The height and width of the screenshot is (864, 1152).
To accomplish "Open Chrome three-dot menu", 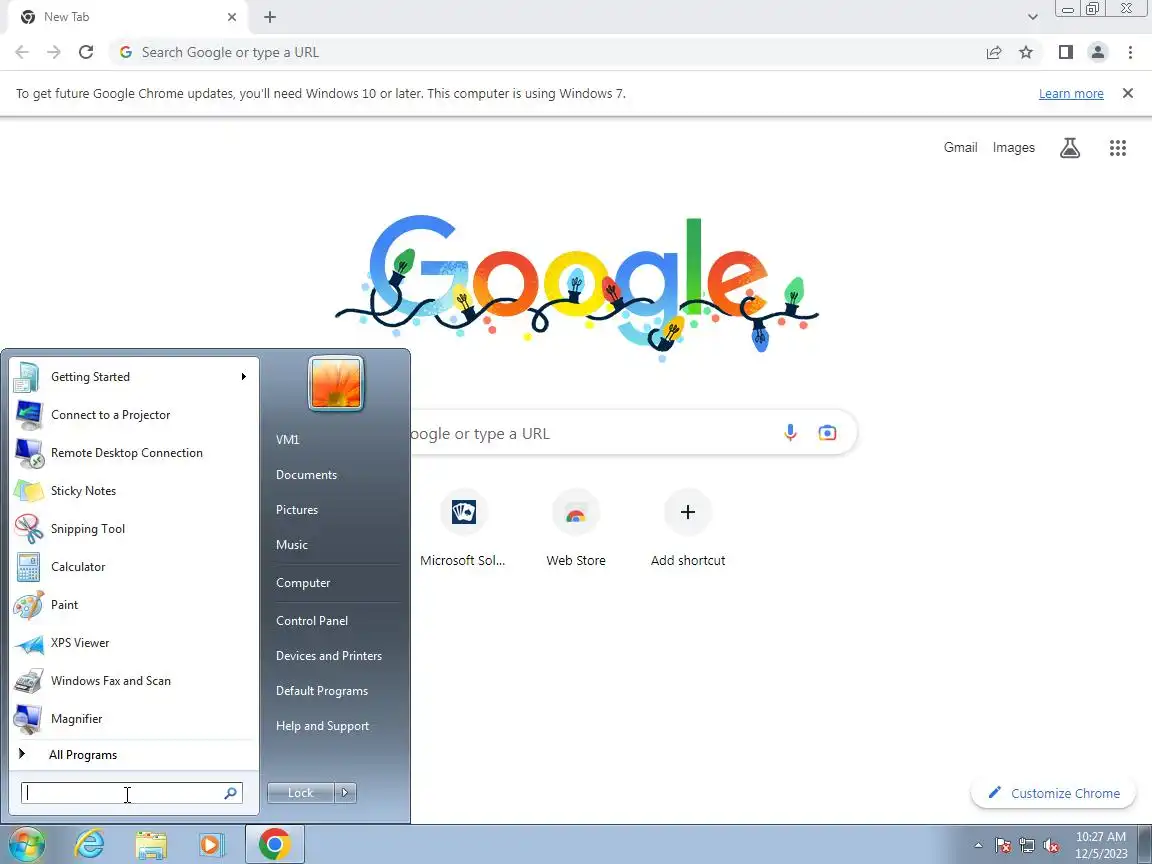I will pos(1130,52).
